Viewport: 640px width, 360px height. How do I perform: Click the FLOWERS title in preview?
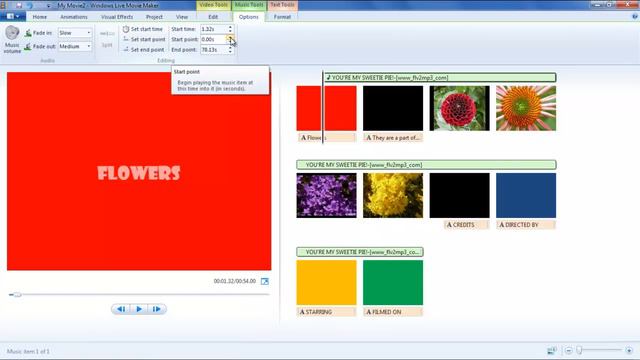[x=139, y=173]
